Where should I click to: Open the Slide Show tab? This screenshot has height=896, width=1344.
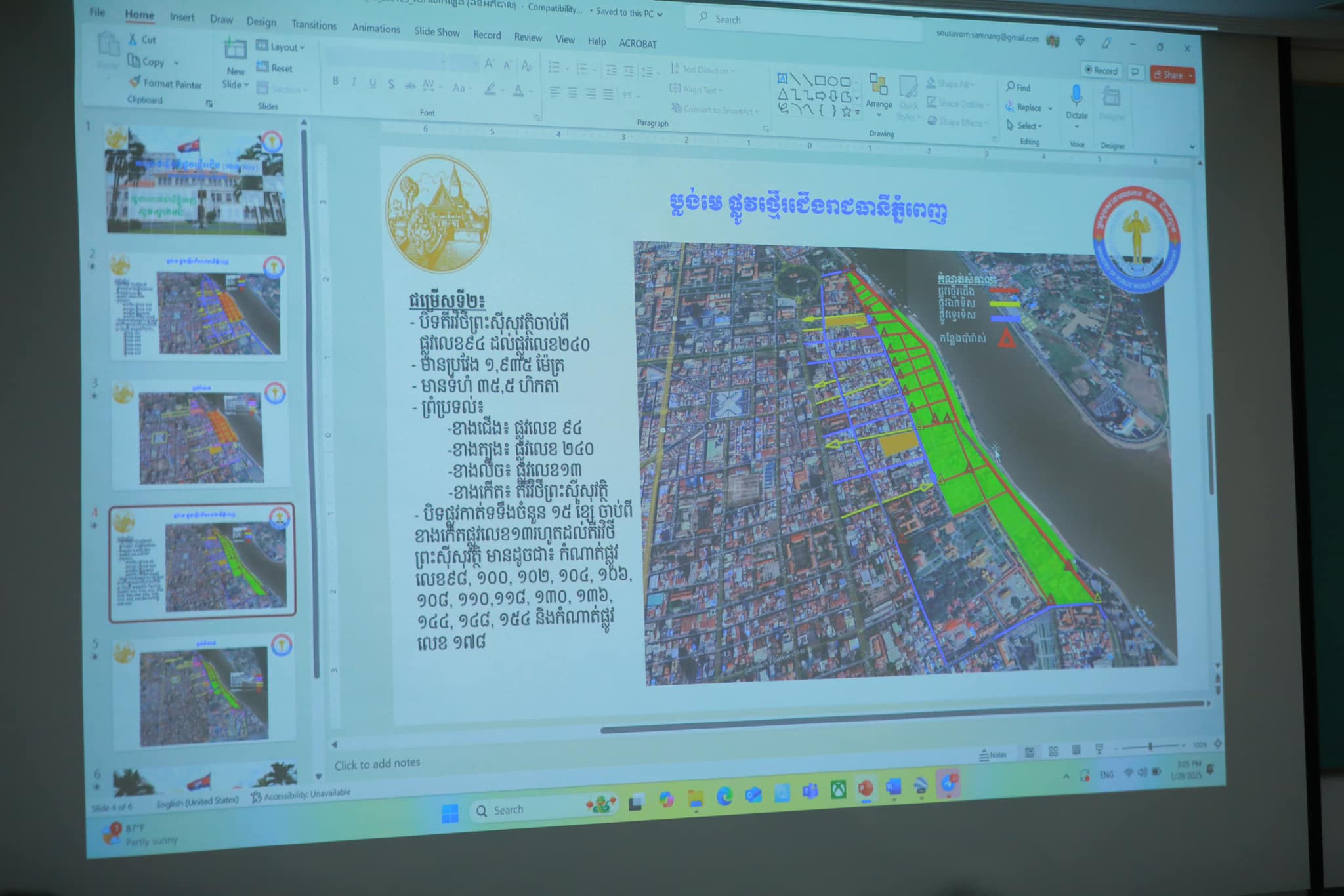436,31
